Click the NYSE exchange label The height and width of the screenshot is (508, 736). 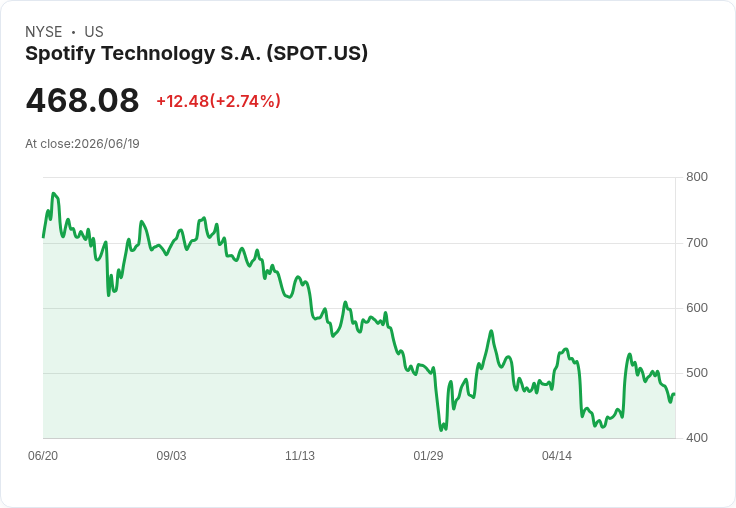pyautogui.click(x=44, y=32)
